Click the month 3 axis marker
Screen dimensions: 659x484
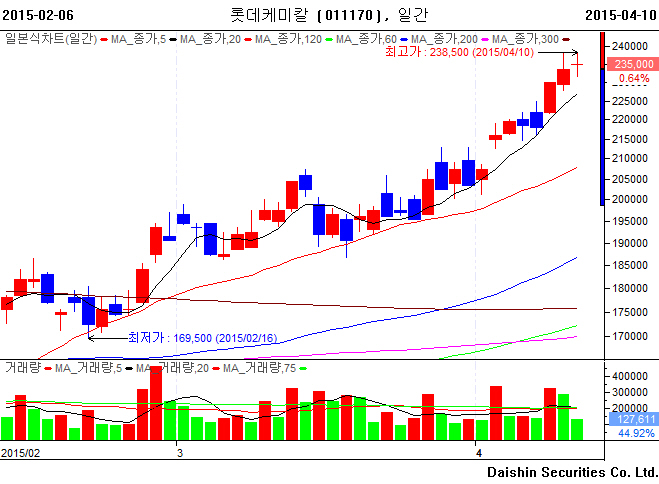pyautogui.click(x=180, y=453)
